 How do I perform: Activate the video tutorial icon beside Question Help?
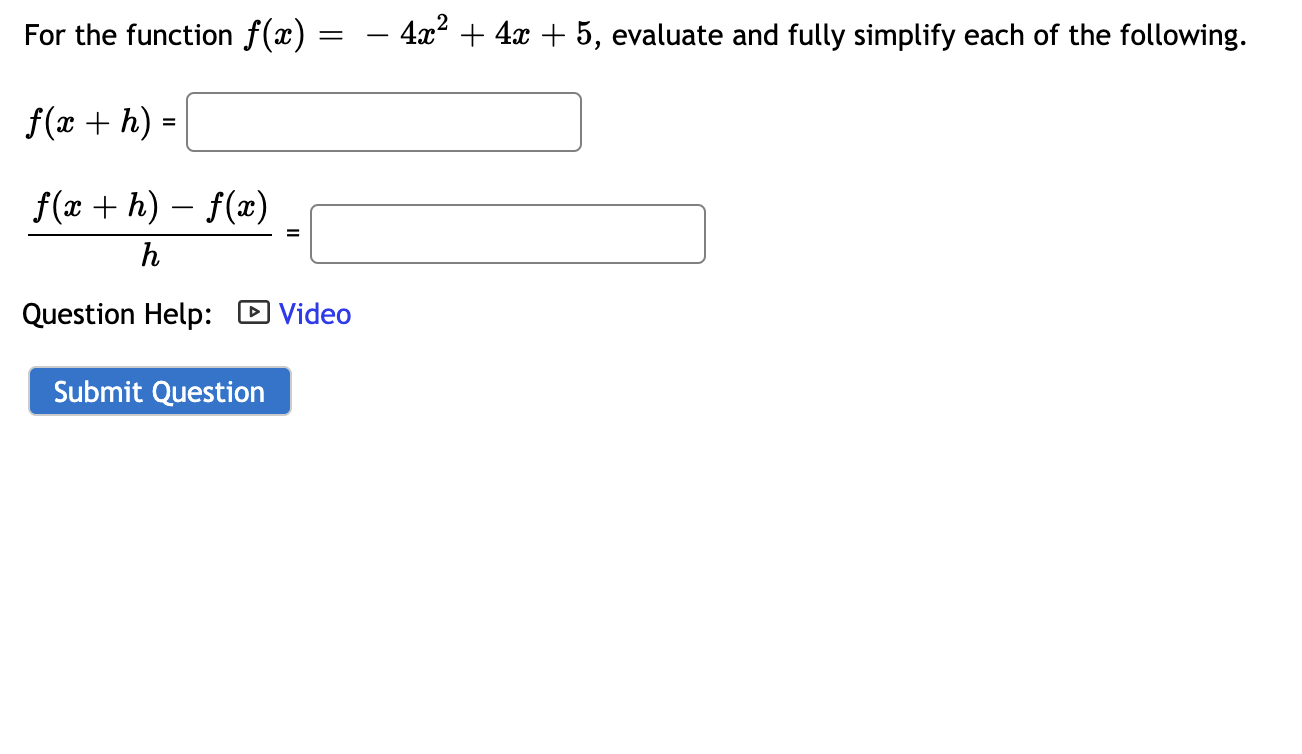pyautogui.click(x=254, y=313)
